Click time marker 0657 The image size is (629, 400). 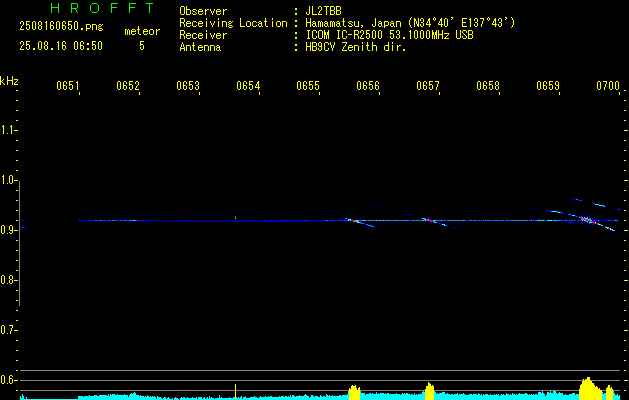(428, 86)
